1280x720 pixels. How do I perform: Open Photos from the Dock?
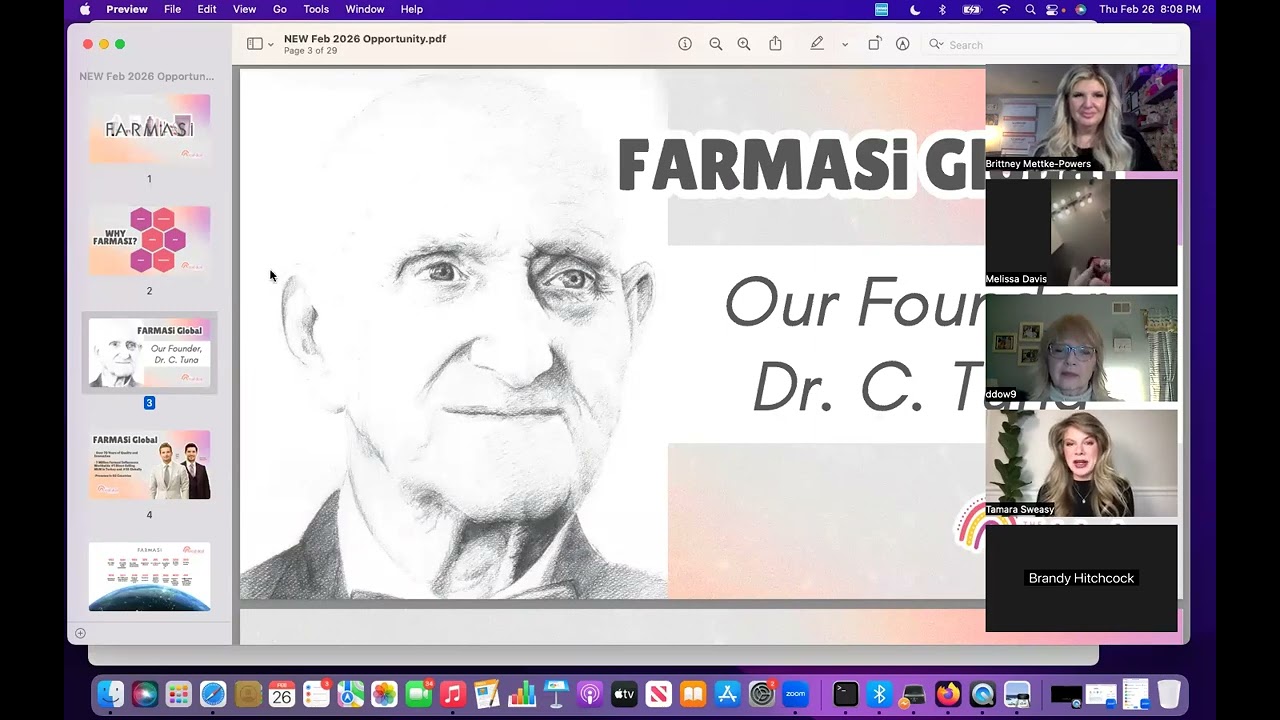(384, 694)
